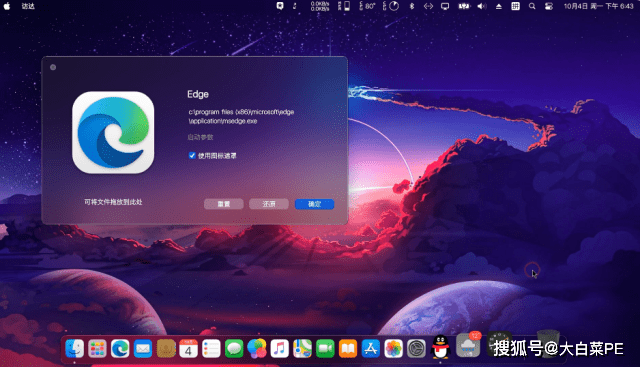
Task: Open the Apple menu
Action: coord(7,6)
